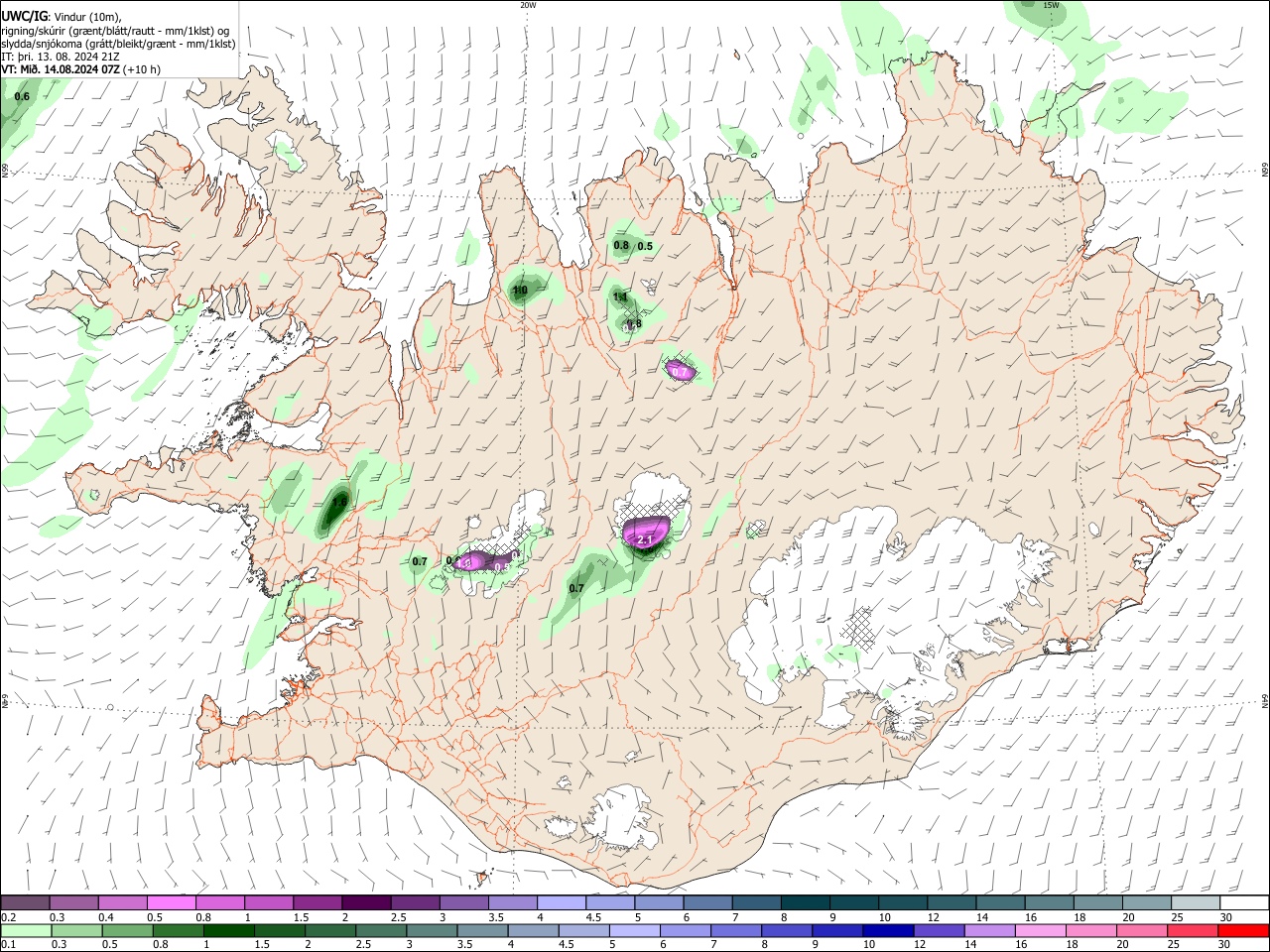Select the bright pink 0.5–0.8 snow scale swatch
This screenshot has width=1270, height=952.
[171, 903]
